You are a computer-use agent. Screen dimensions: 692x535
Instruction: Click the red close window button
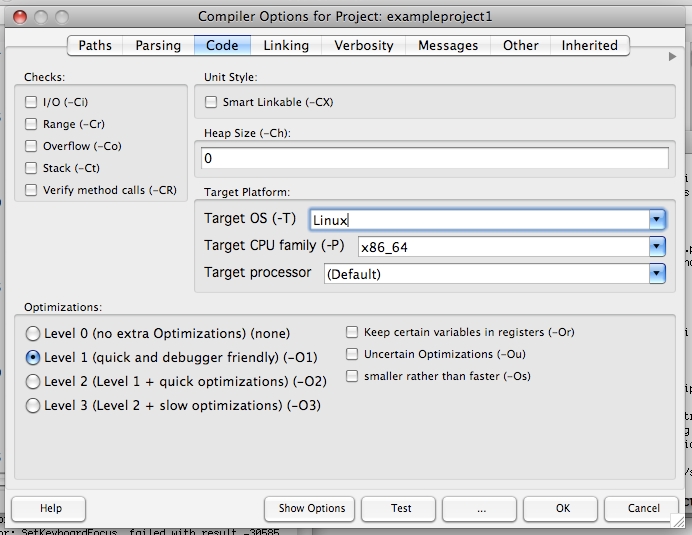[15, 17]
